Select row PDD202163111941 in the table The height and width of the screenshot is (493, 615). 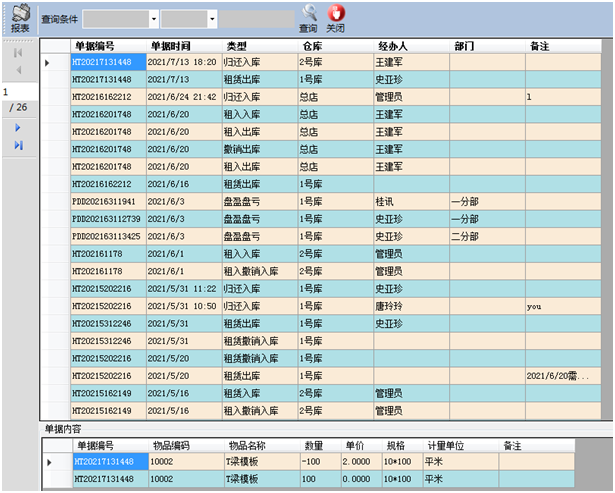108,201
